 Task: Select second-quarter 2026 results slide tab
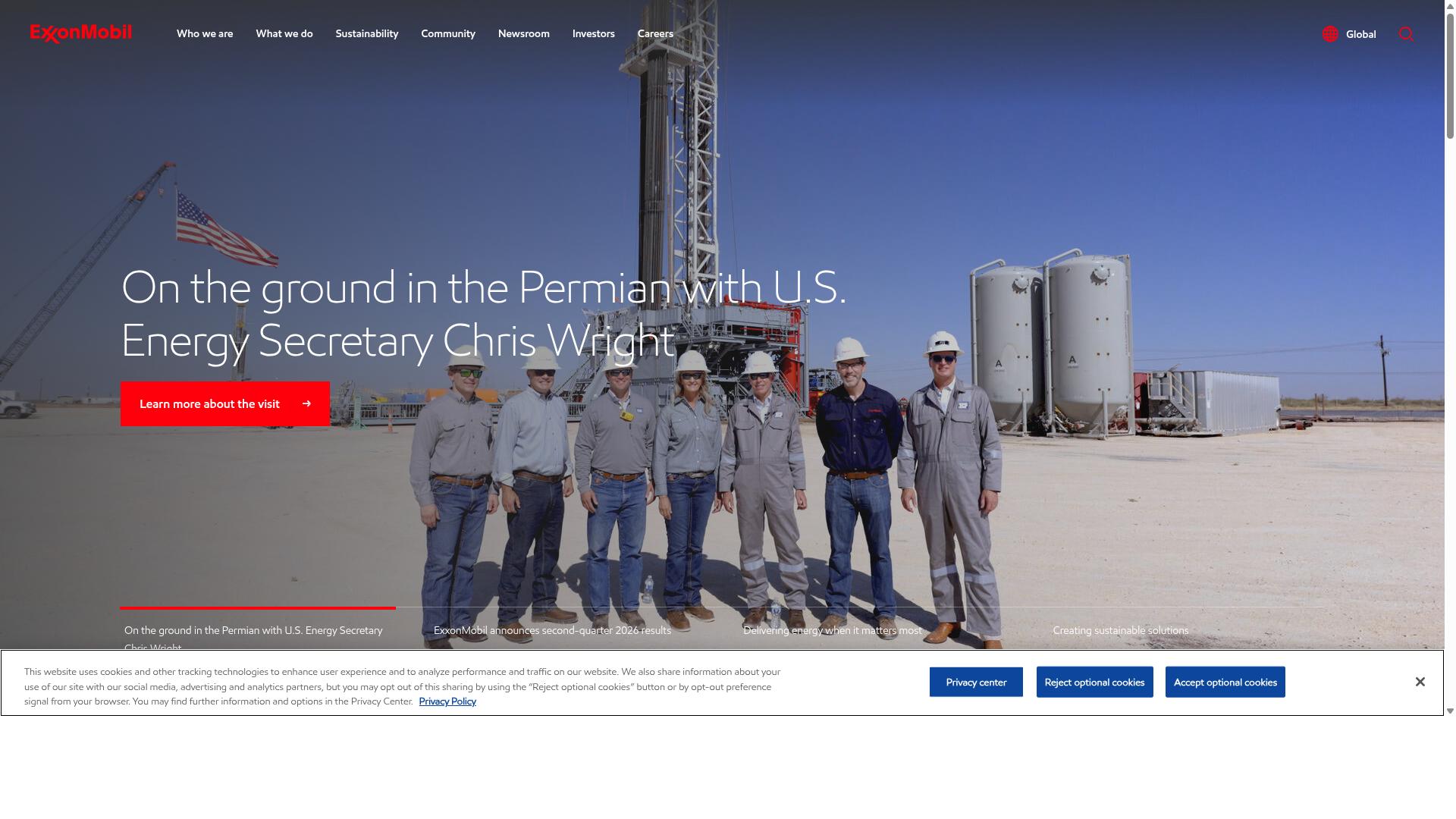[552, 630]
